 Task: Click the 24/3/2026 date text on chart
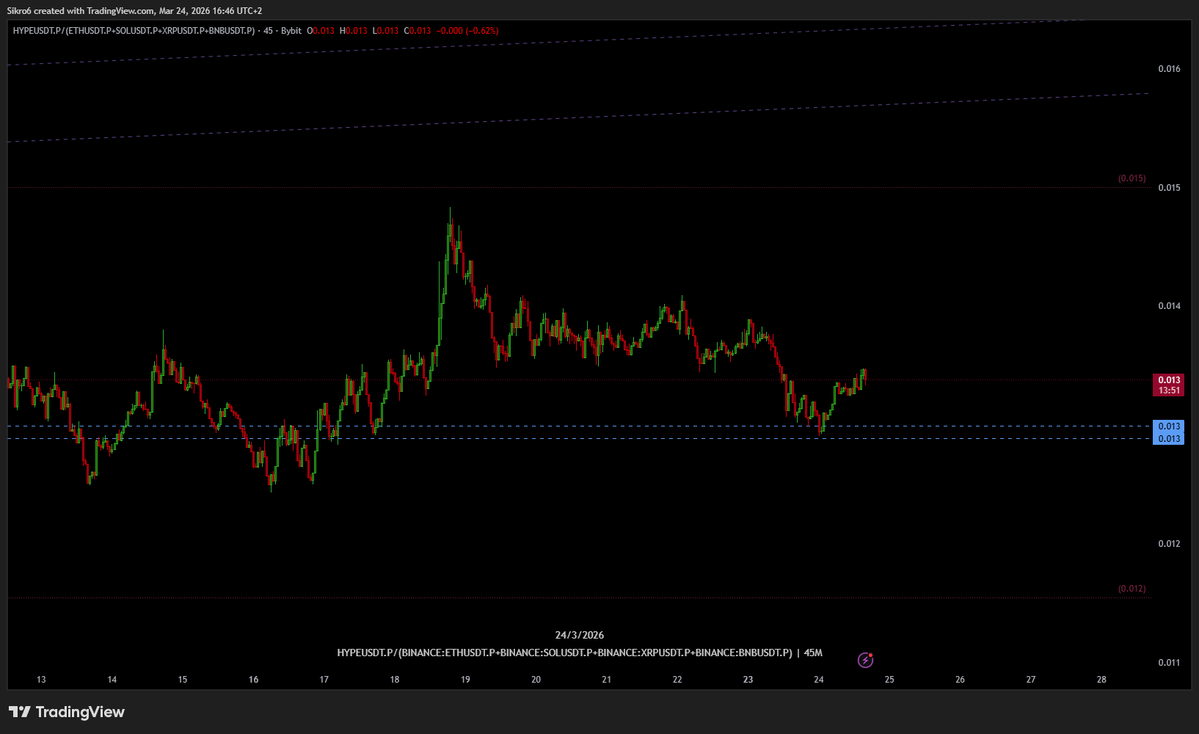click(x=580, y=635)
